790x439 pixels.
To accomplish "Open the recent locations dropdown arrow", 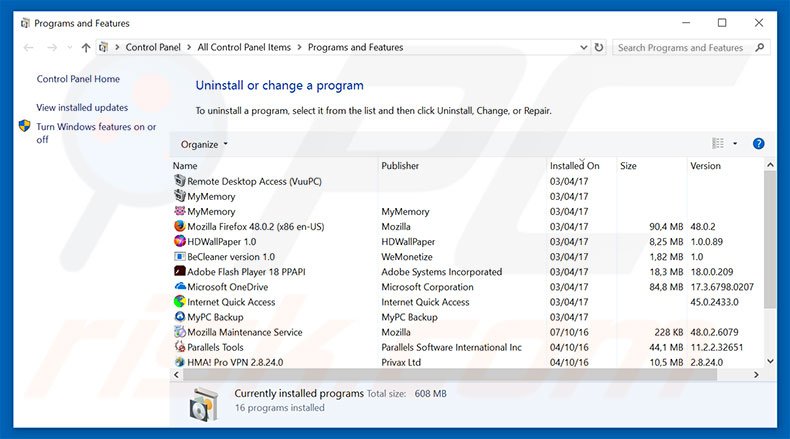I will click(x=70, y=47).
